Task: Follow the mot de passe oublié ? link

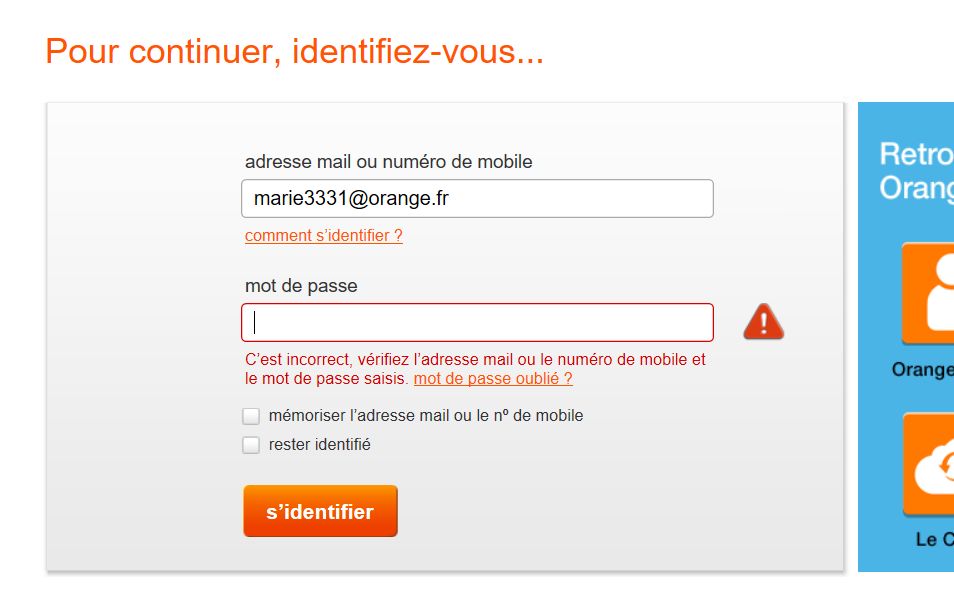Action: click(x=493, y=379)
